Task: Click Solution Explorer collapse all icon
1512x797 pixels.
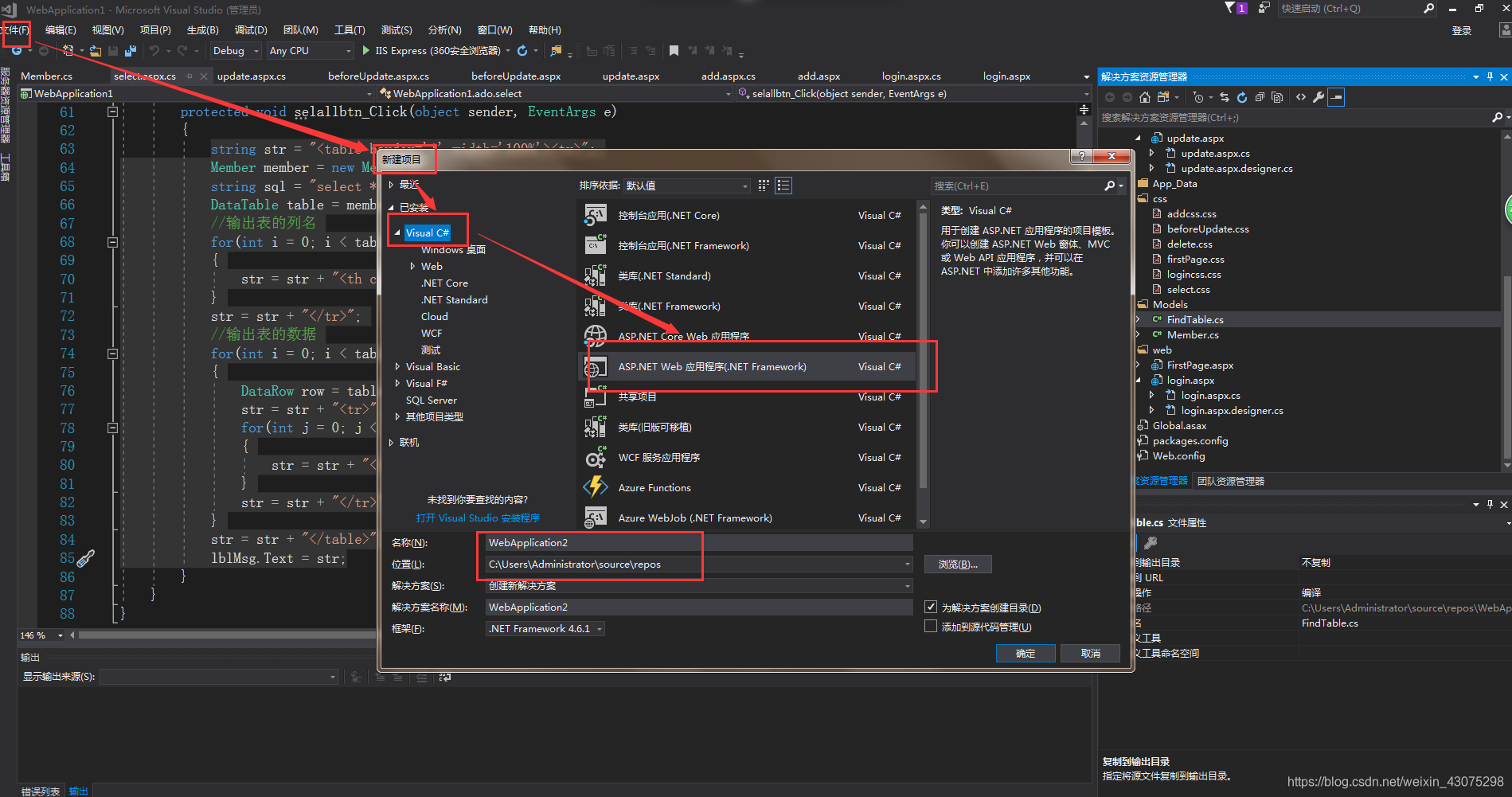Action: click(x=1260, y=97)
